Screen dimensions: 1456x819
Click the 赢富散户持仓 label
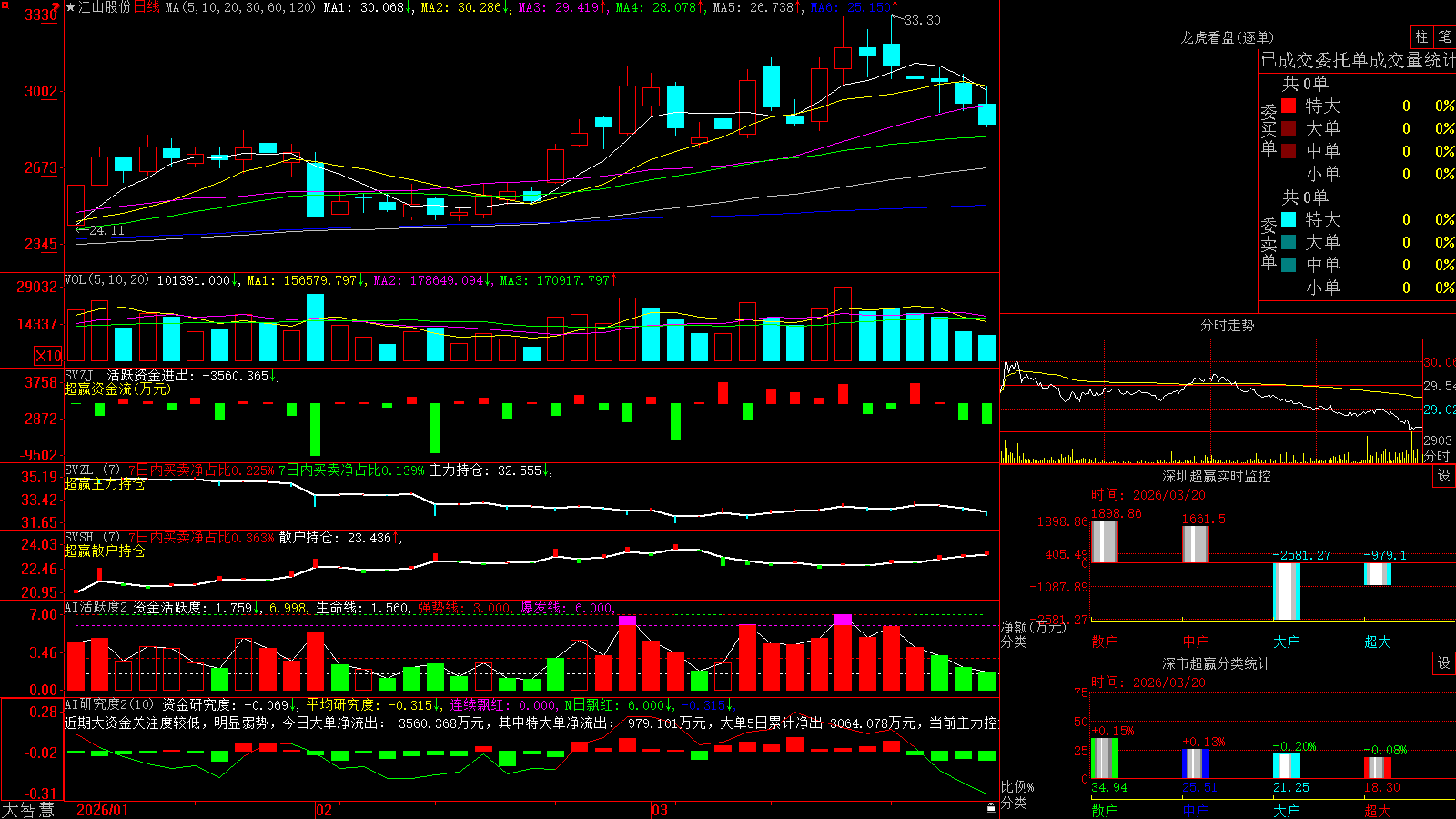tap(105, 551)
